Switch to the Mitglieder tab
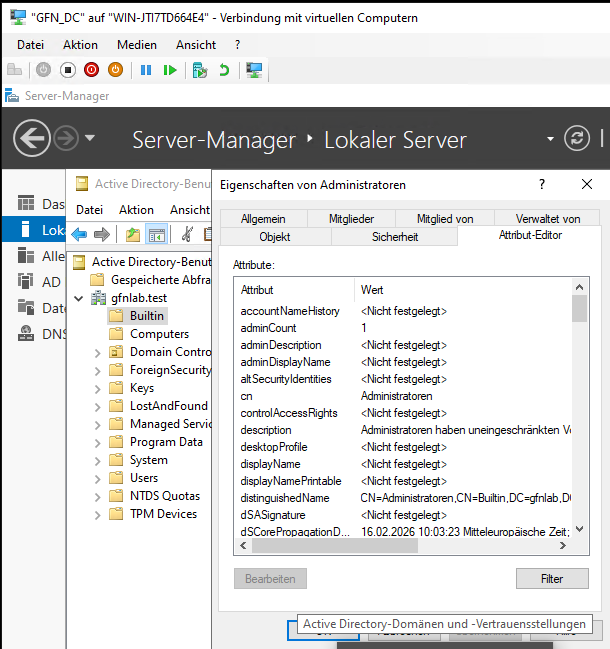 350,218
